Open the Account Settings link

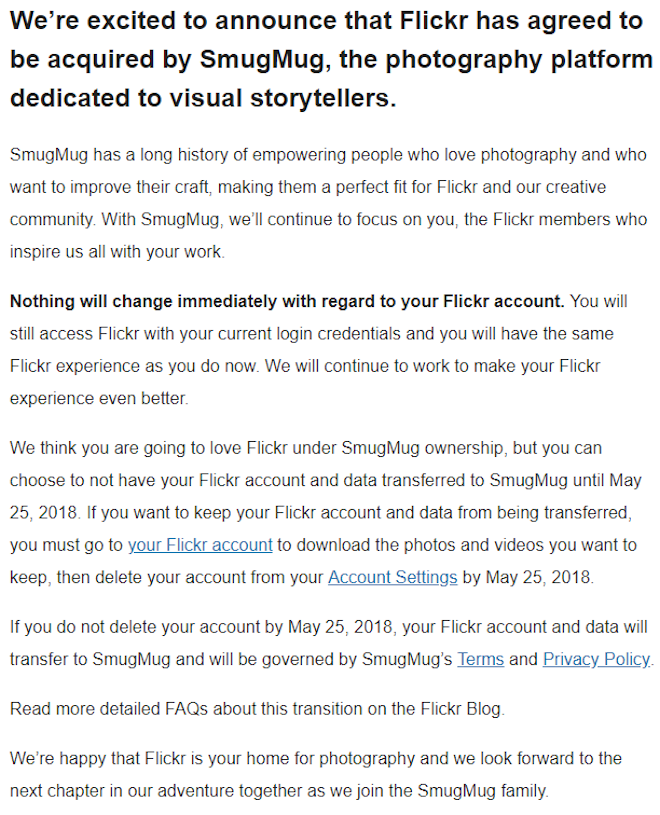pos(392,577)
